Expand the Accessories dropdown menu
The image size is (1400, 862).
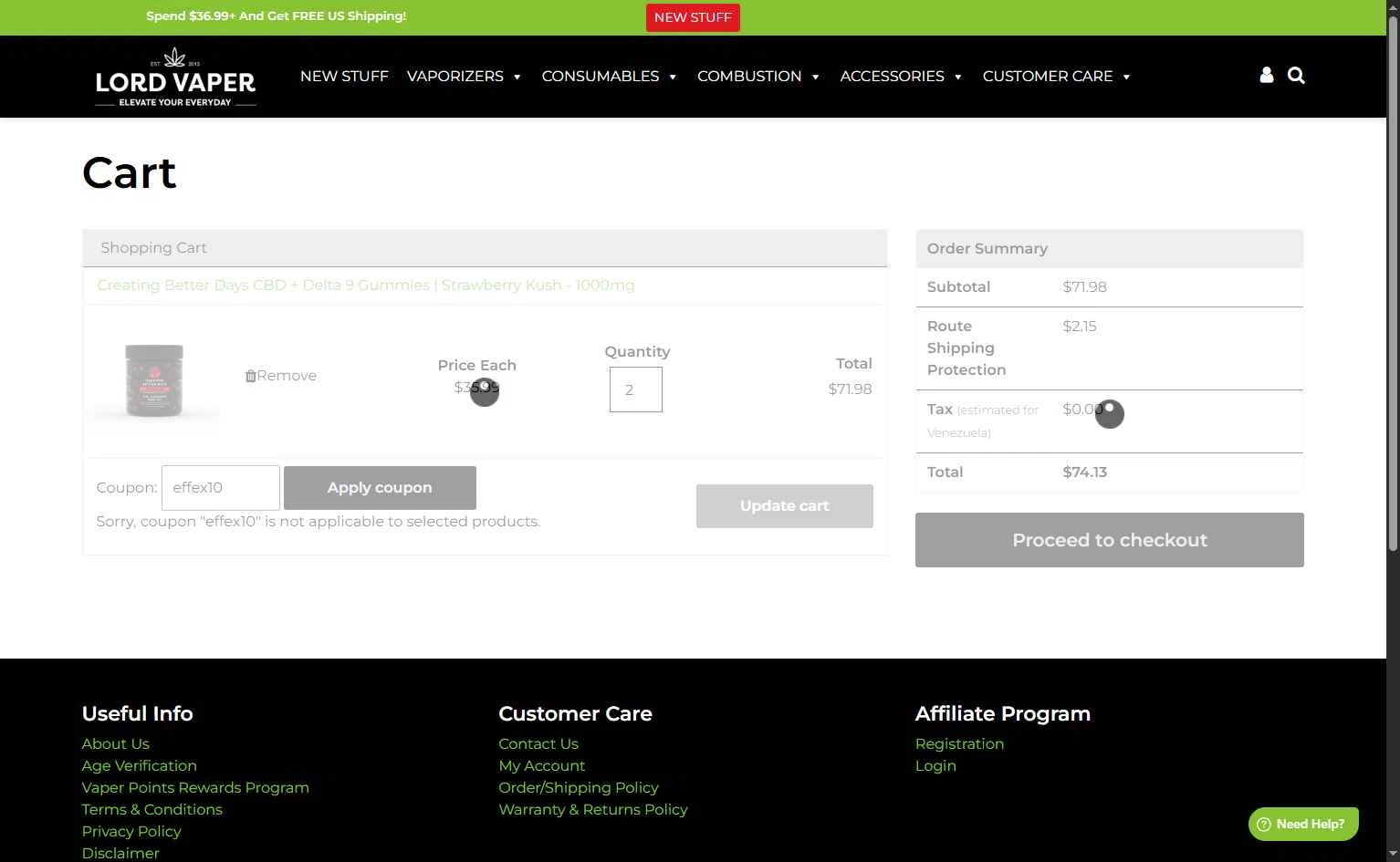pos(902,77)
